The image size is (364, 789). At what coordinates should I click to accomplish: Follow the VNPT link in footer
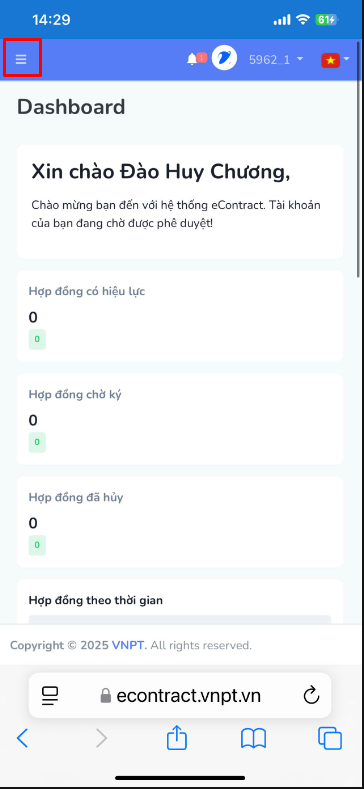129,645
